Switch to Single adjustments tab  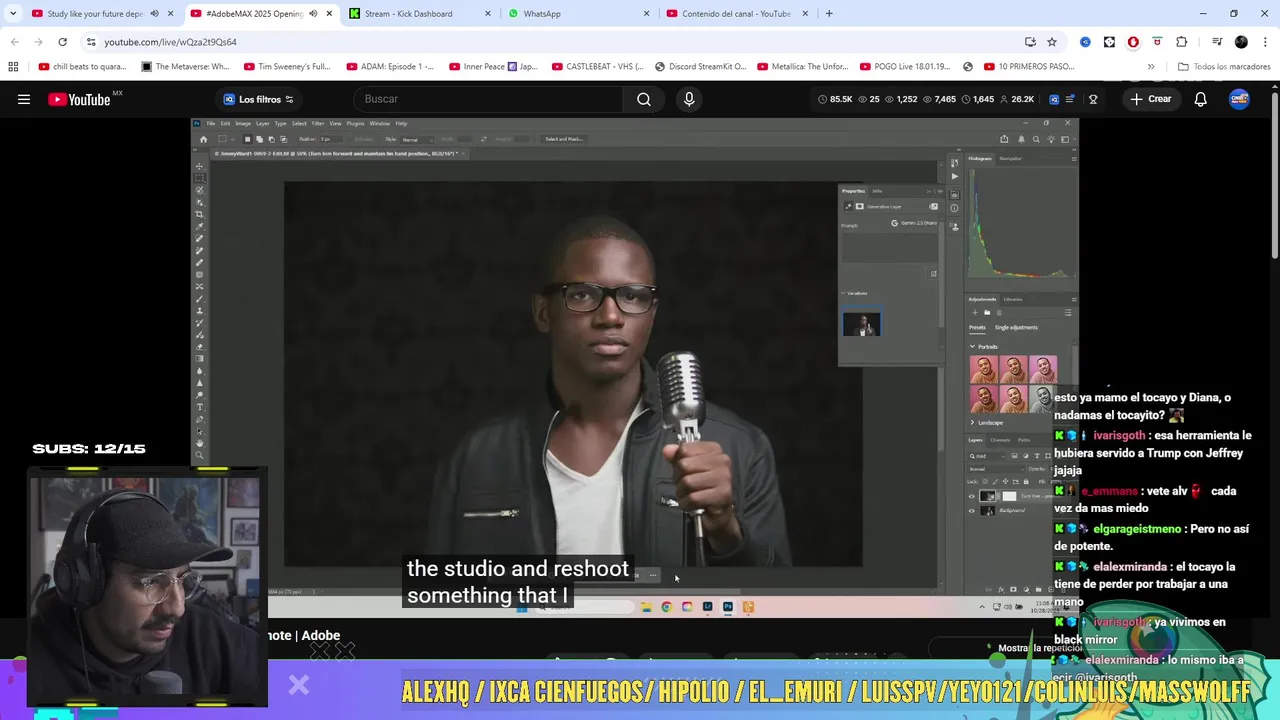click(1016, 327)
